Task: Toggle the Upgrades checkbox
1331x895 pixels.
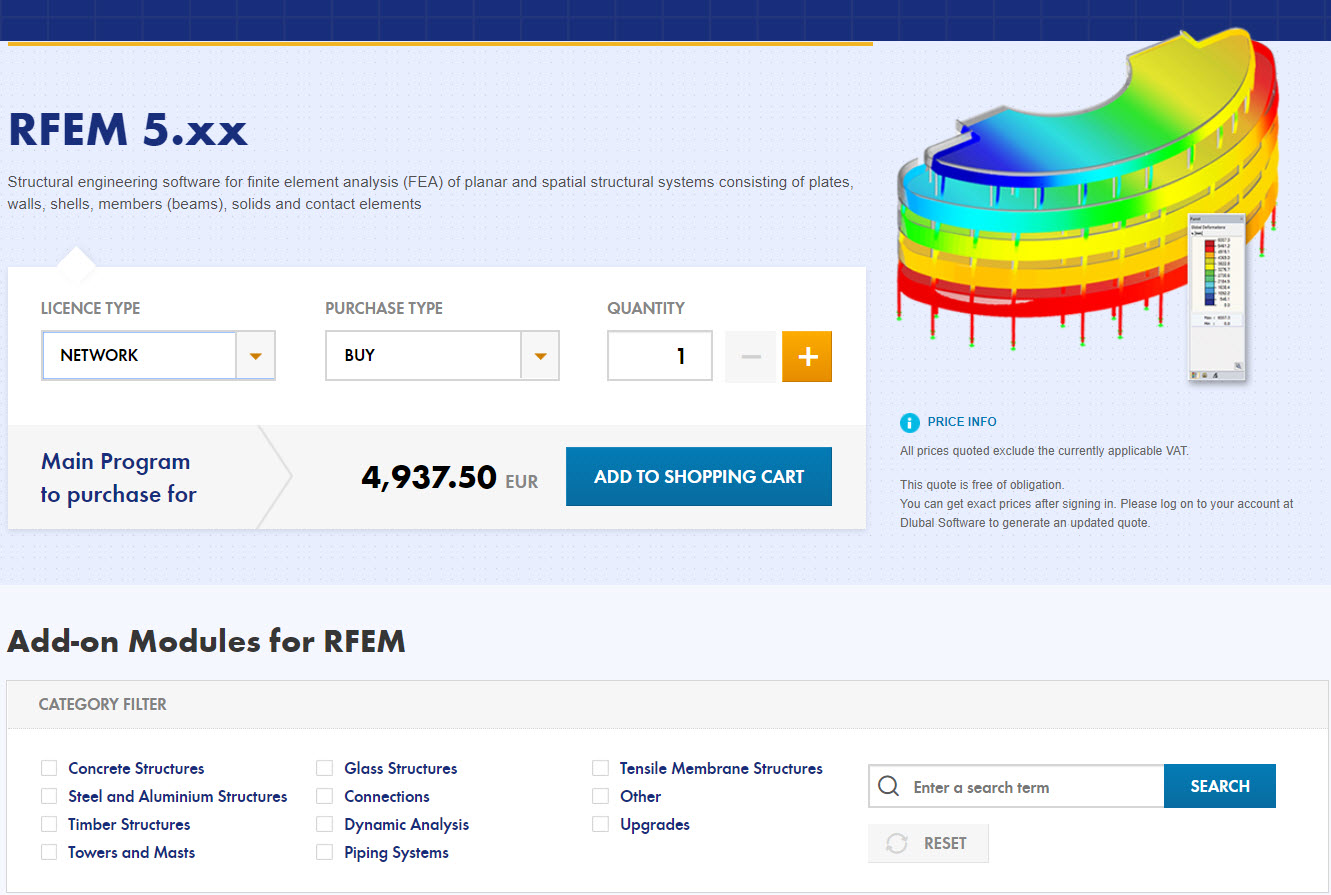Action: (x=600, y=824)
